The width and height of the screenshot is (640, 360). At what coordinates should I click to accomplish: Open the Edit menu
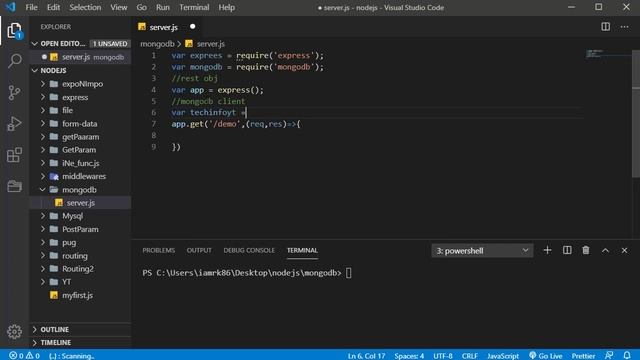53,7
